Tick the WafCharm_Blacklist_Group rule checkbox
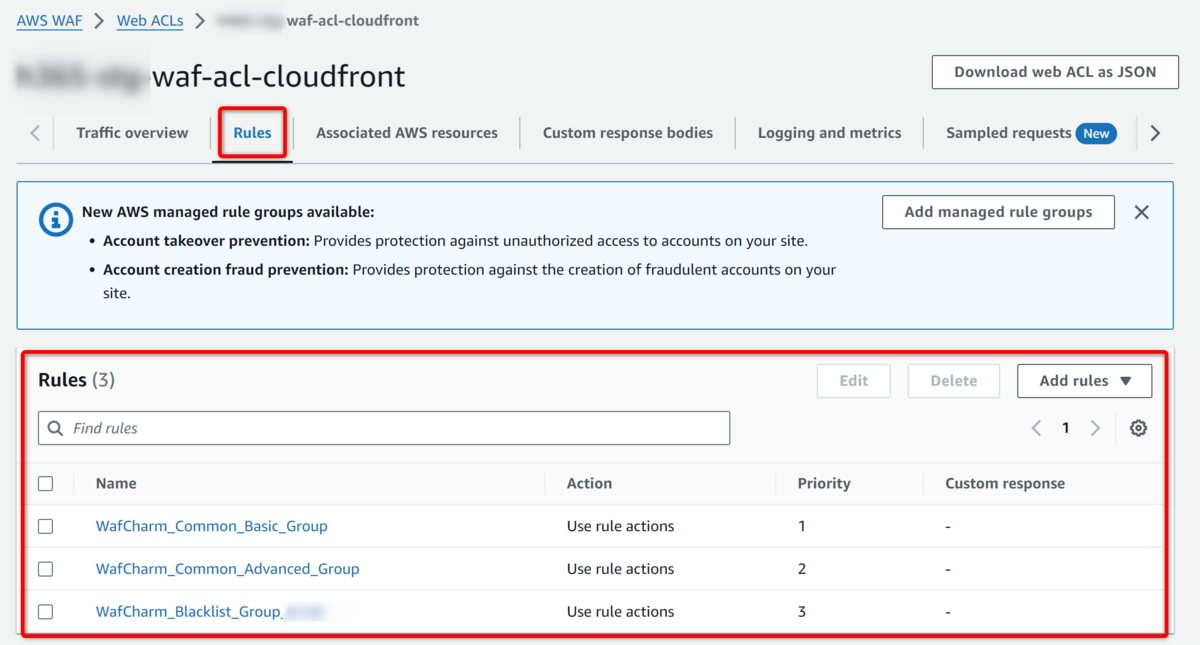The width and height of the screenshot is (1200, 645). coord(45,612)
